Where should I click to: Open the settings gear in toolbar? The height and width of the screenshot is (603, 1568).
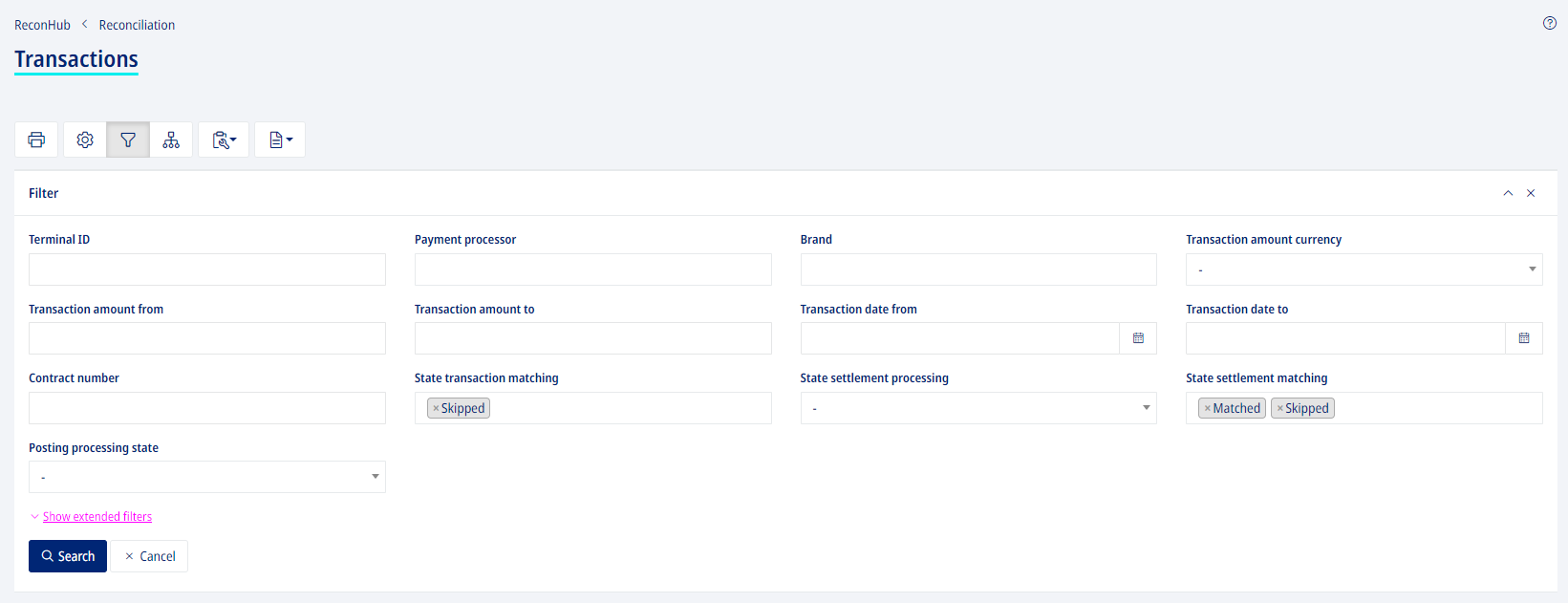point(85,140)
